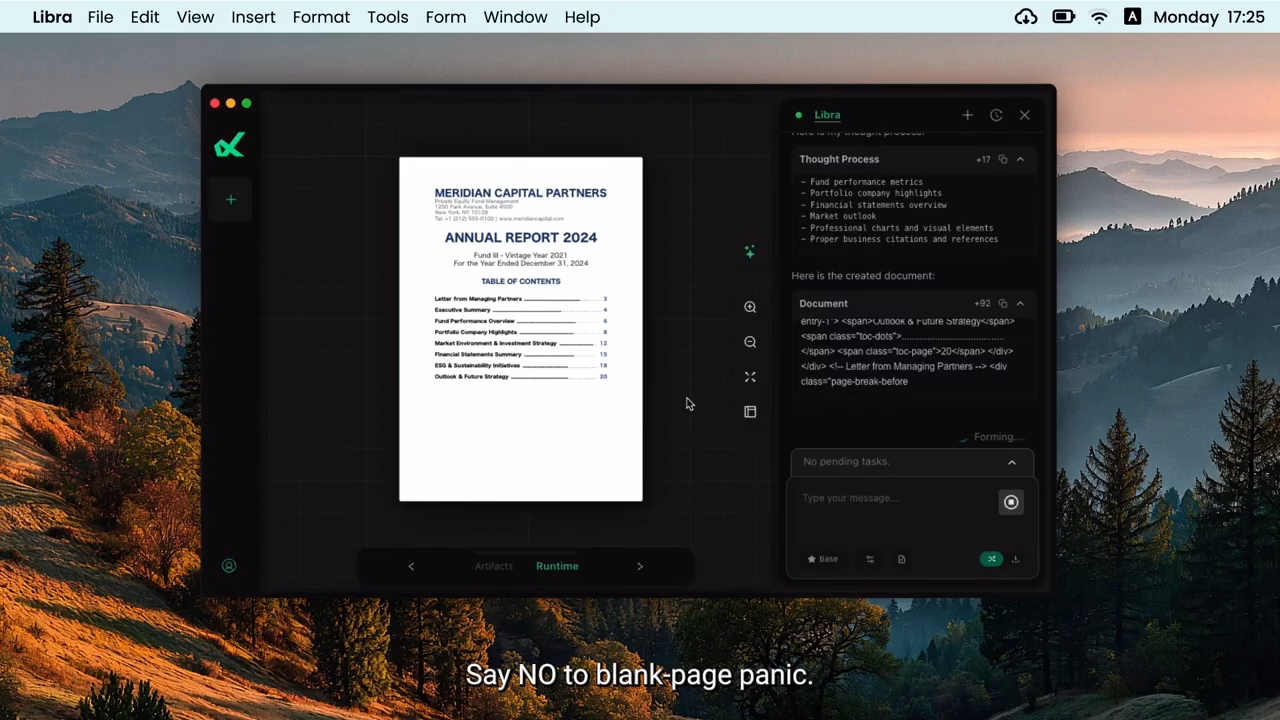Copy the Thought Process content
Viewport: 1280px width, 720px height.
pyautogui.click(x=1003, y=159)
